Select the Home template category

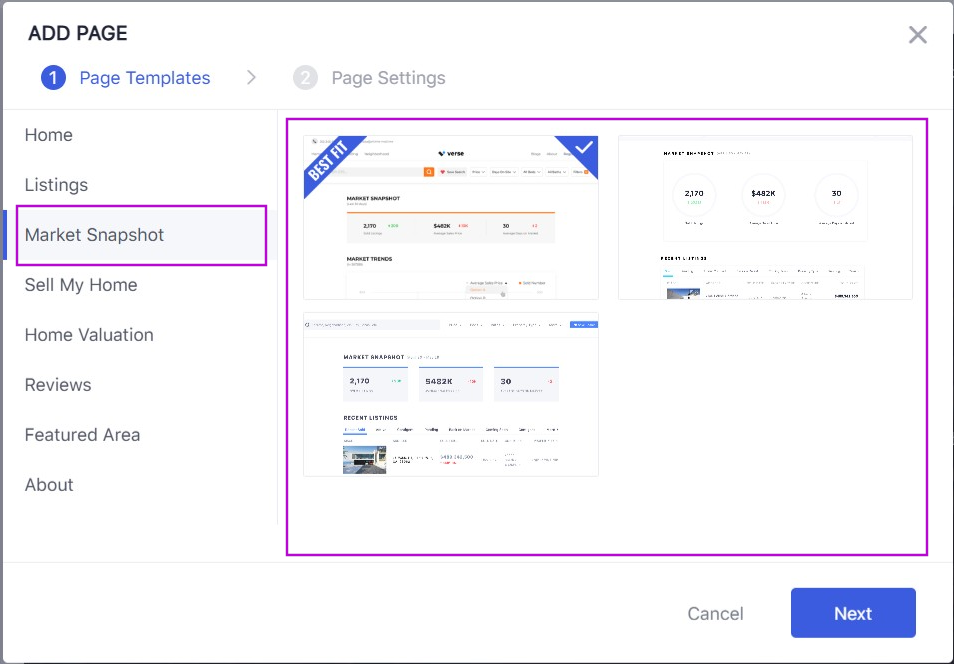click(49, 135)
